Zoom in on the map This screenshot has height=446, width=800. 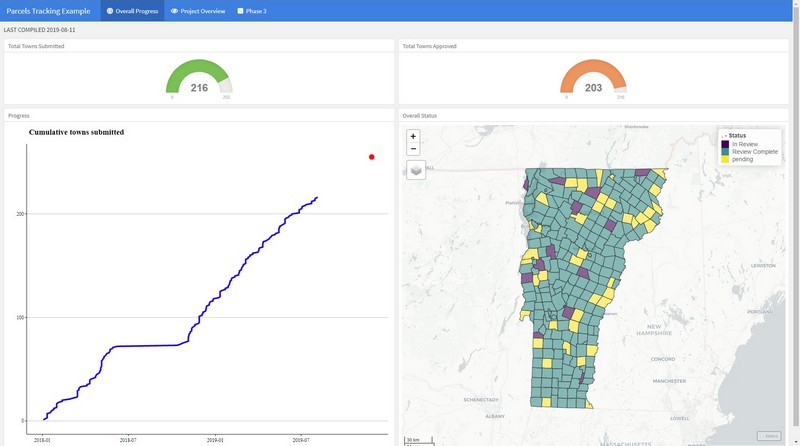(414, 136)
